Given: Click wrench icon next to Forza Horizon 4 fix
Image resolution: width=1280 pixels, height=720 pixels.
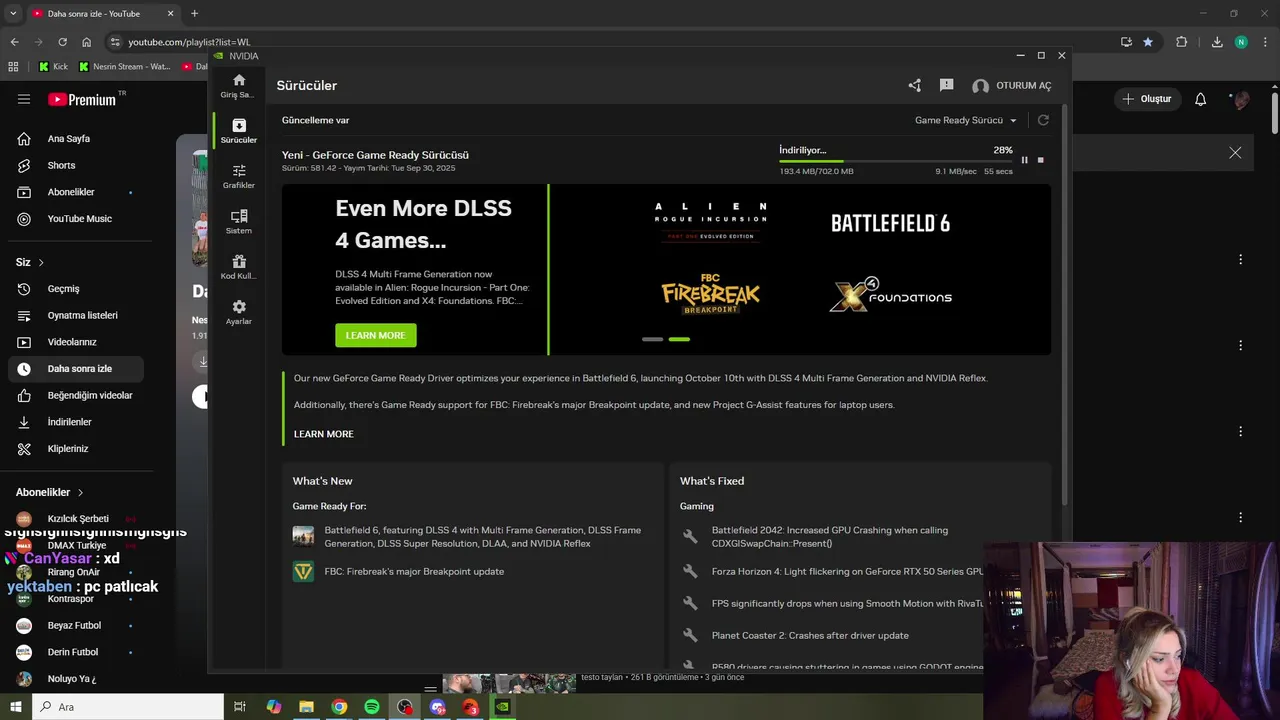Looking at the screenshot, I should pyautogui.click(x=689, y=571).
